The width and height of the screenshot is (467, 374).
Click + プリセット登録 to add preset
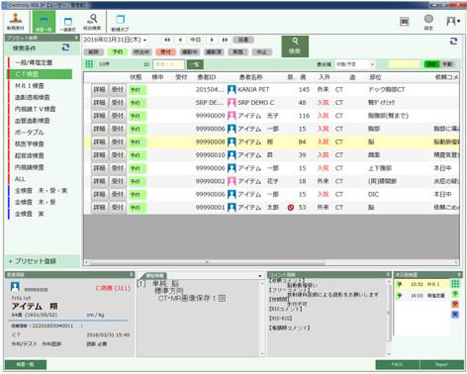click(x=32, y=261)
